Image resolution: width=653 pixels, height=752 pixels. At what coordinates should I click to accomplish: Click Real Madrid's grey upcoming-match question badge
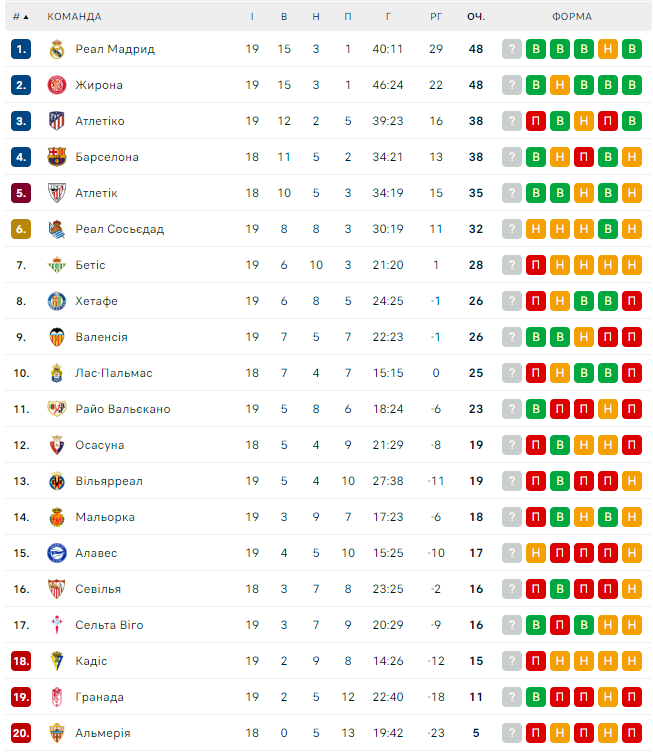point(512,49)
